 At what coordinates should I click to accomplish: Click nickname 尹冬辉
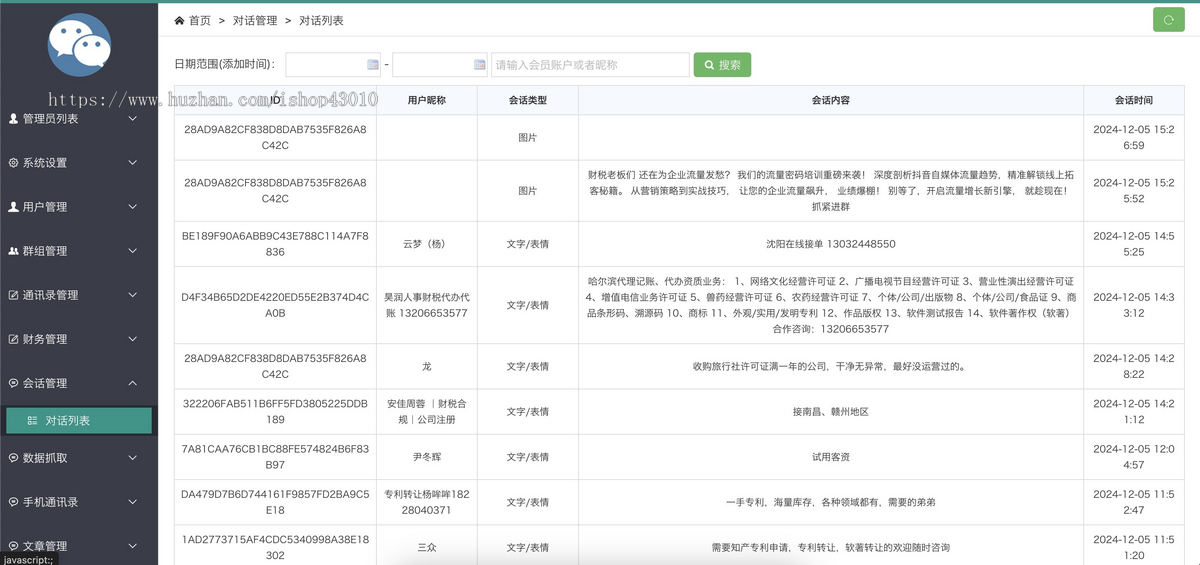point(427,457)
